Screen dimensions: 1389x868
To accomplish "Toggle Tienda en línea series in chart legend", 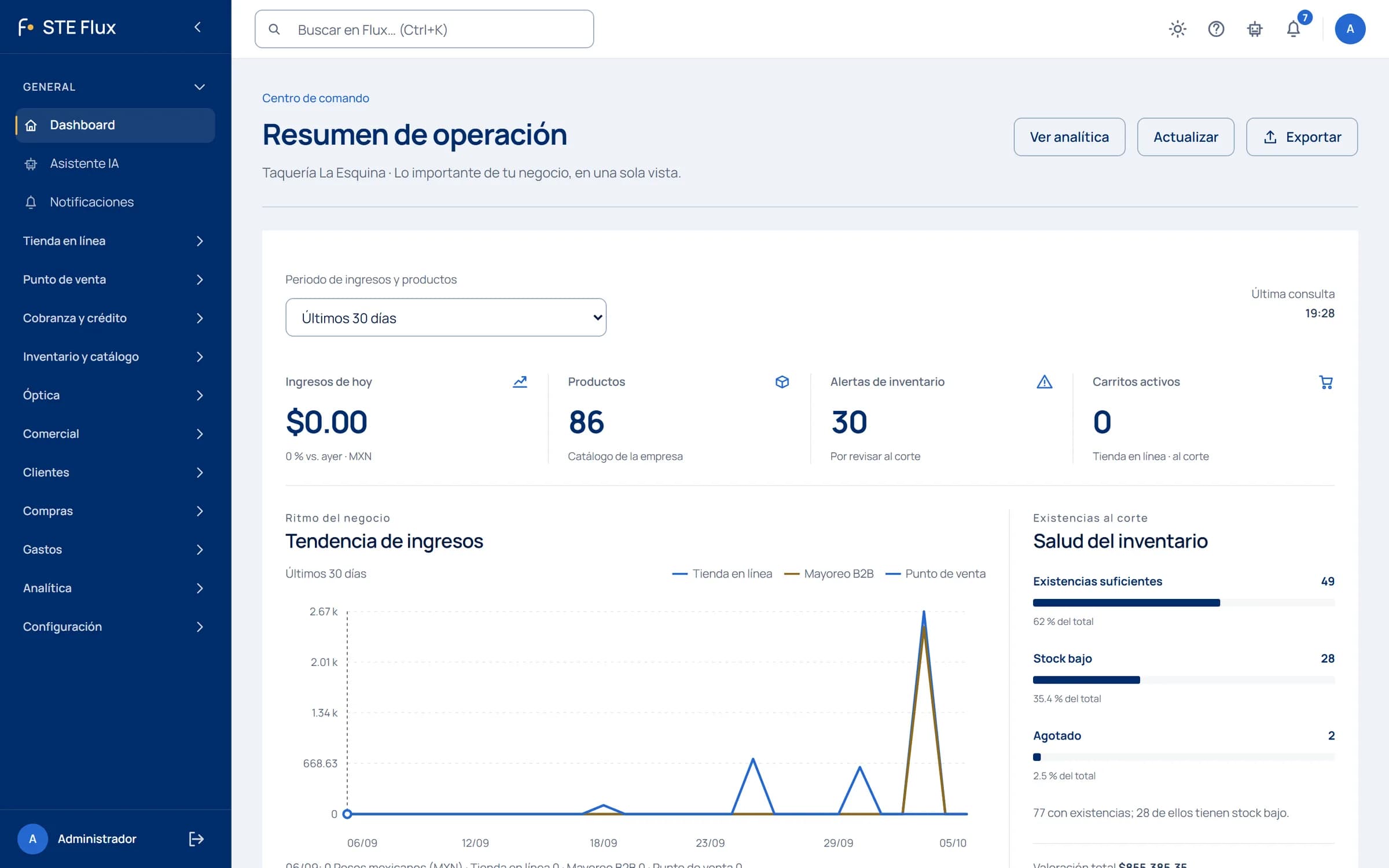I will 722,573.
